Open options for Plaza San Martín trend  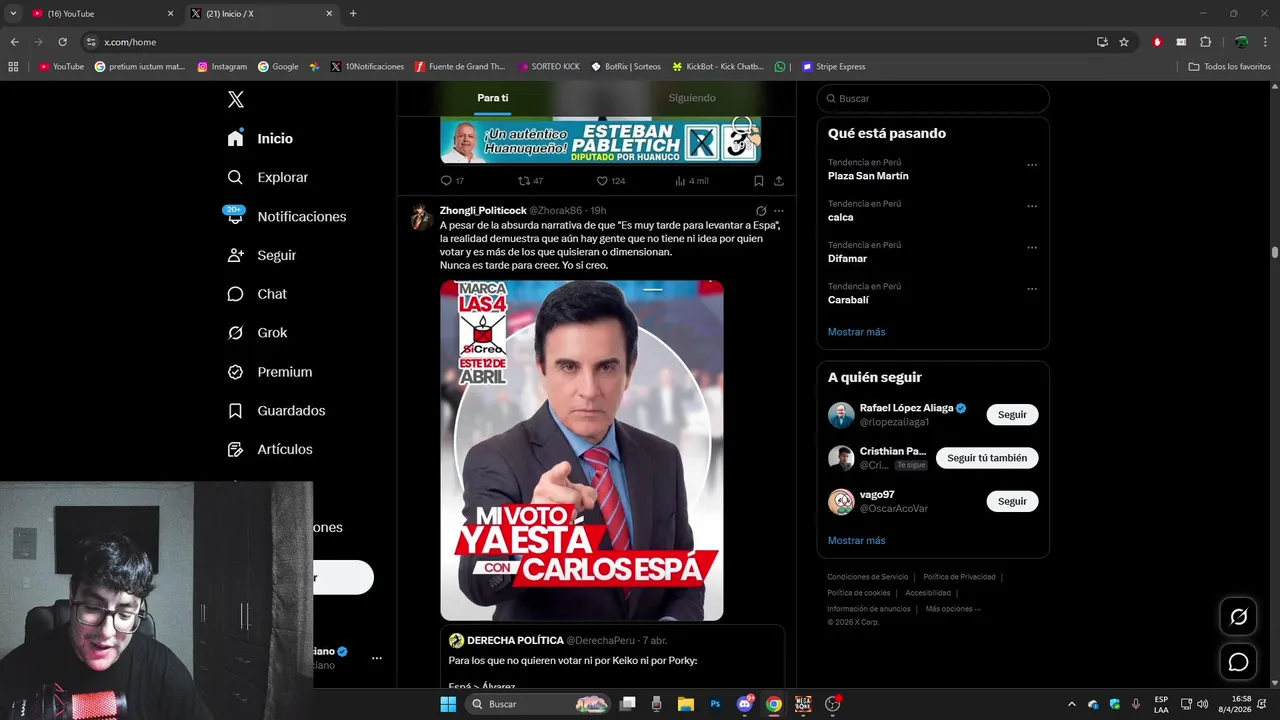tap(1032, 165)
